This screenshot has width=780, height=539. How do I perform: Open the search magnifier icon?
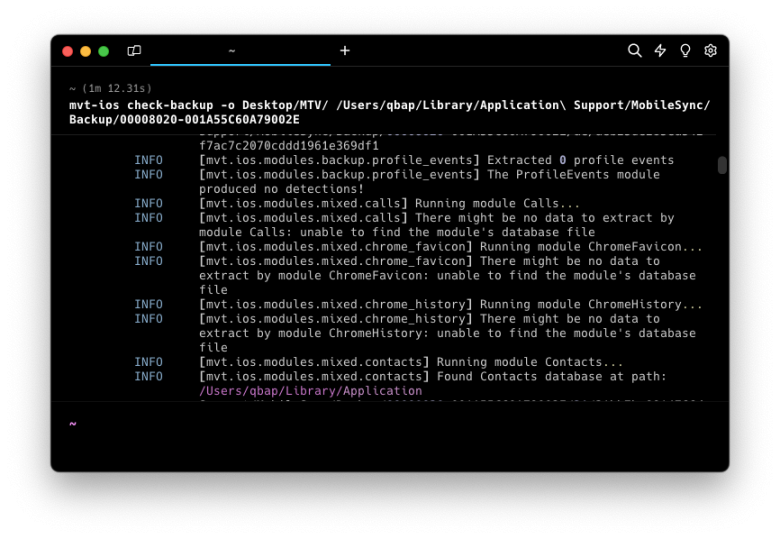(x=634, y=51)
